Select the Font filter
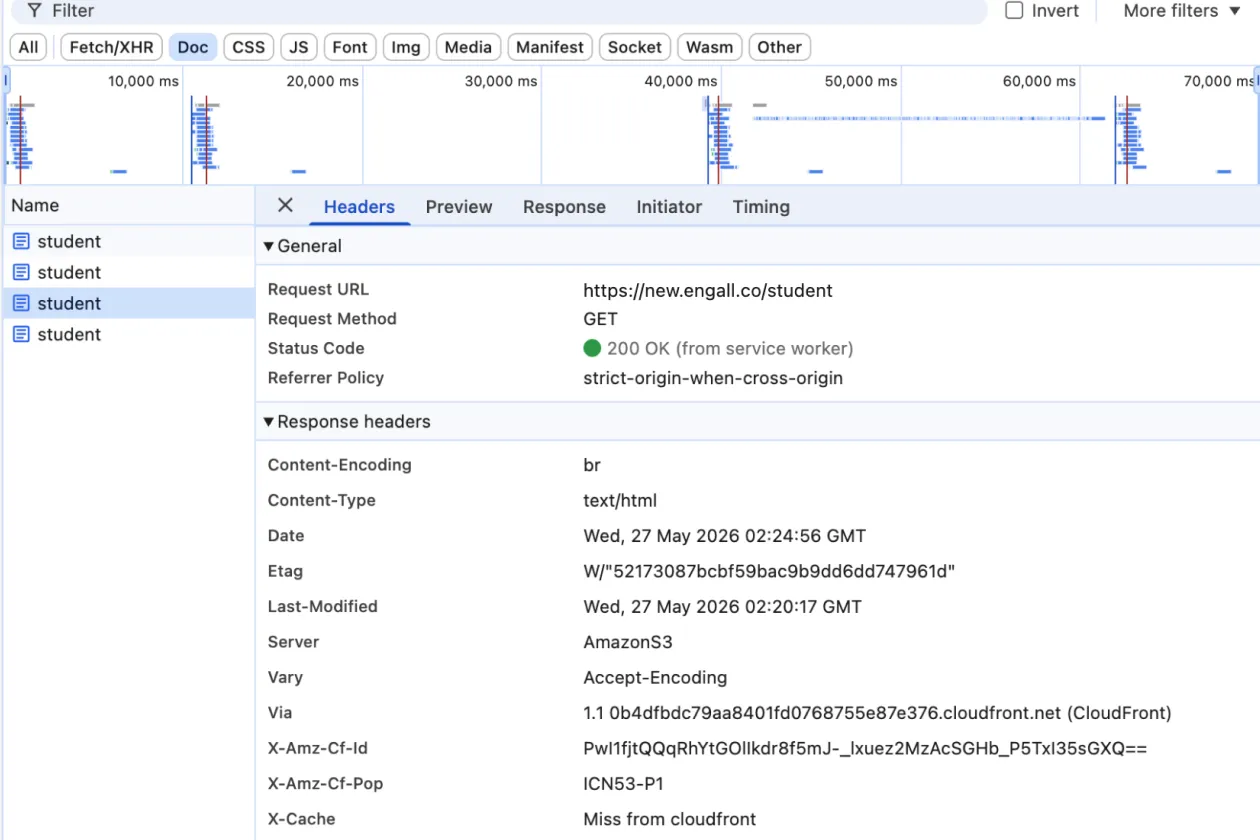This screenshot has width=1260, height=840. coord(350,47)
